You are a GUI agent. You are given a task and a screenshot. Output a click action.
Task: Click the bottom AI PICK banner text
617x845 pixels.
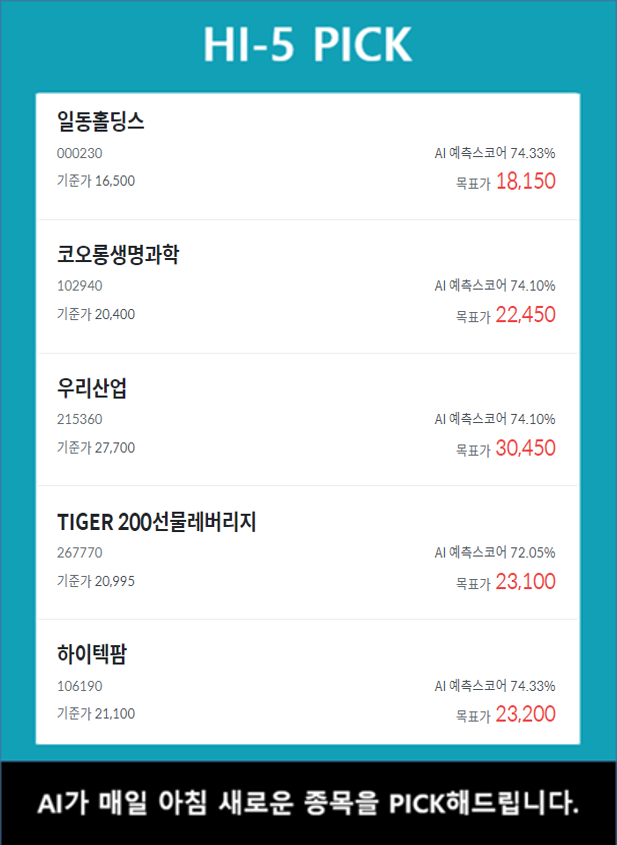(x=308, y=803)
